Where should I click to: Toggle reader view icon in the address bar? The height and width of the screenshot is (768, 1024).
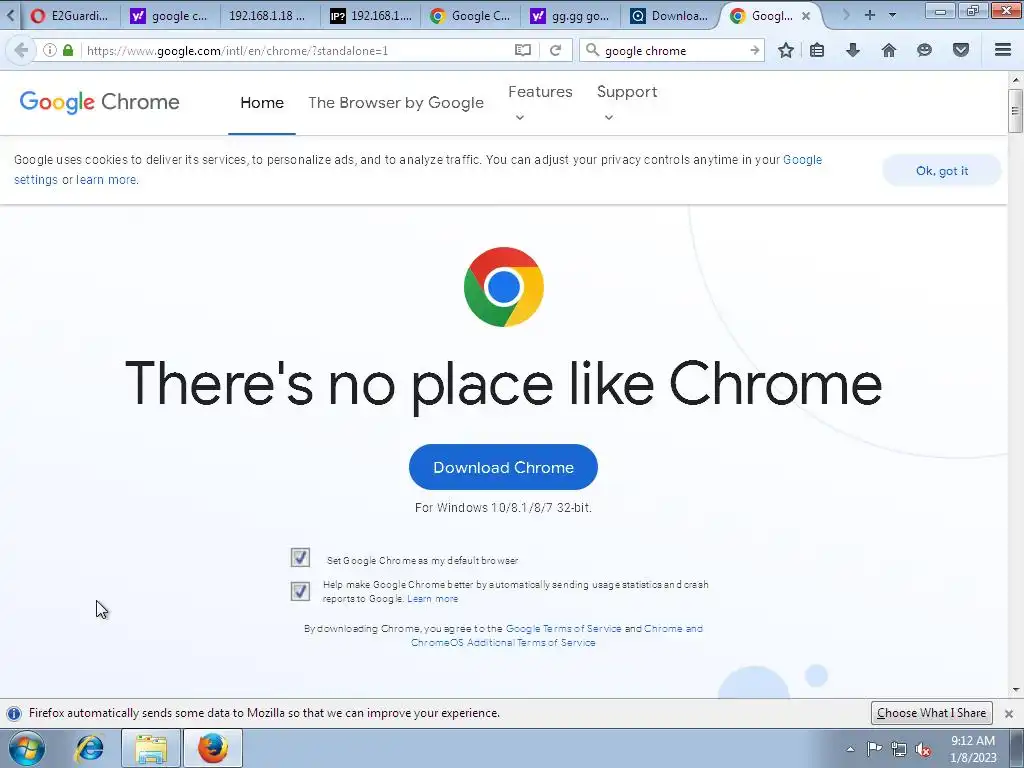(522, 50)
